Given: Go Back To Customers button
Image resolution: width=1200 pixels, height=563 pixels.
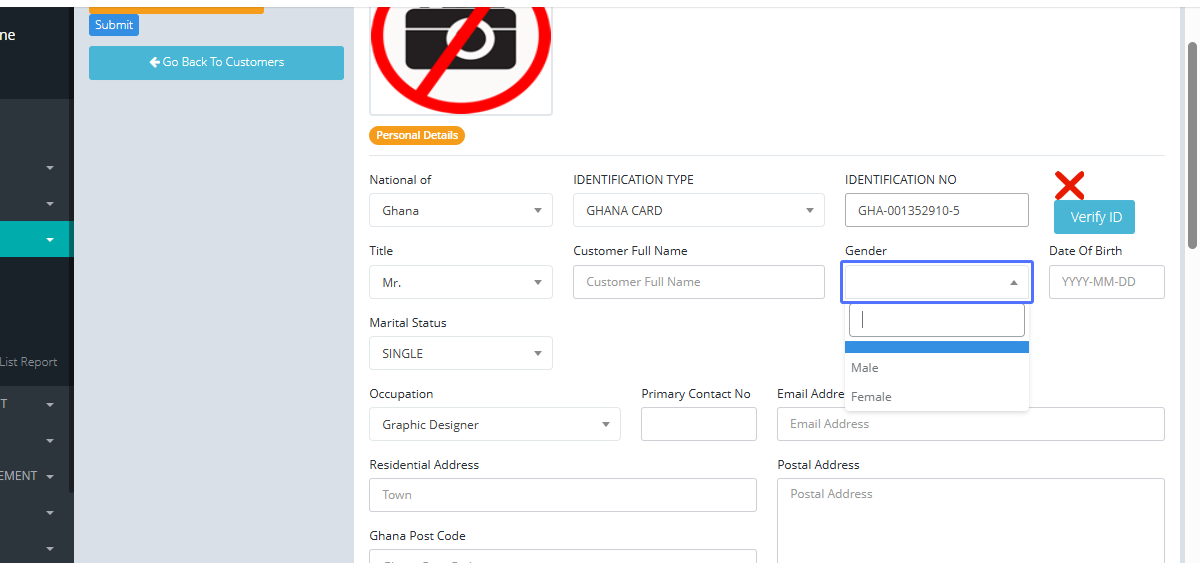Looking at the screenshot, I should point(216,62).
